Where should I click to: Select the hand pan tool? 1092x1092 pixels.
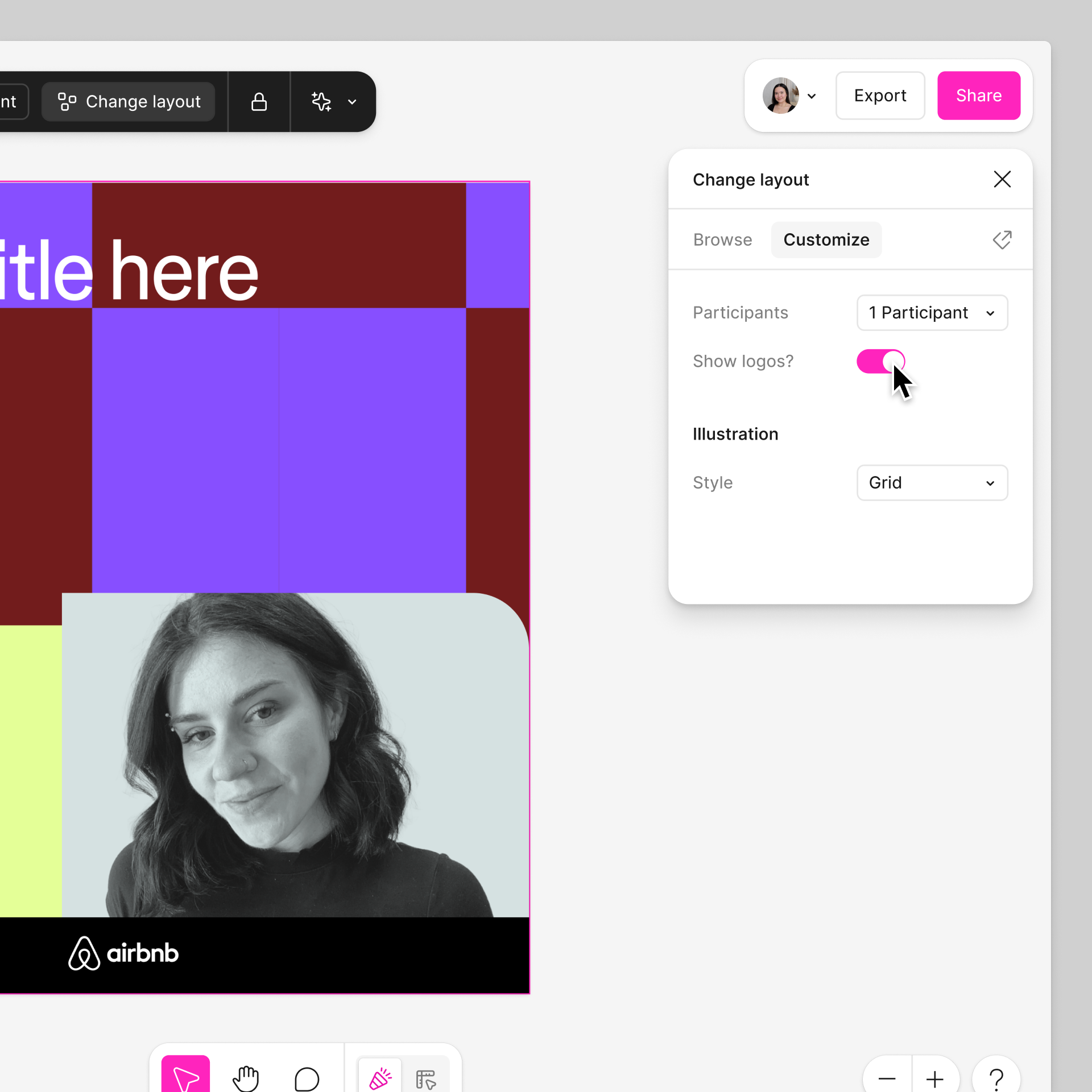[x=246, y=1078]
